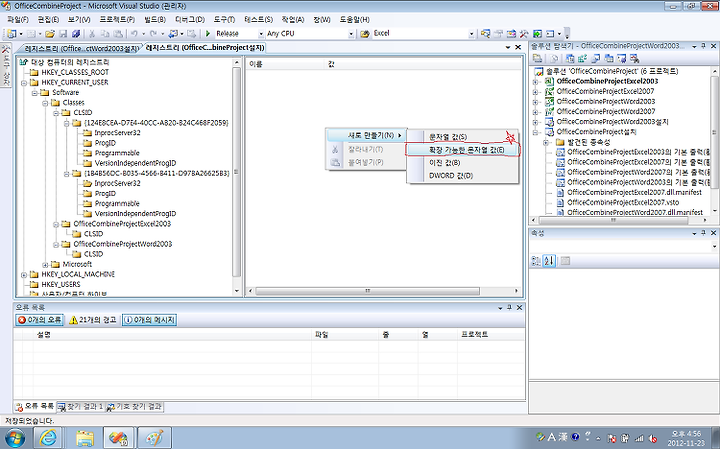This screenshot has width=720, height=449.
Task: Switch to 기호 찾기 결과 bottom tab
Action: point(135,406)
